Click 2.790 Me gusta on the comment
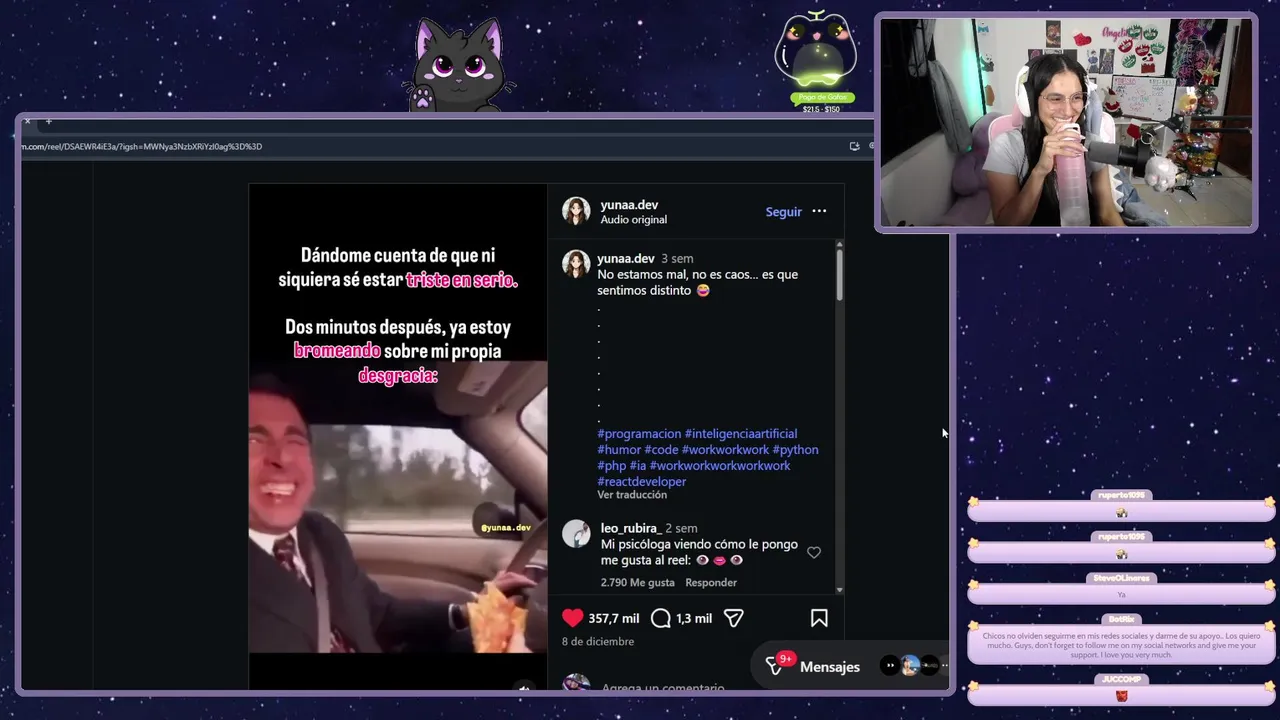 [x=638, y=582]
